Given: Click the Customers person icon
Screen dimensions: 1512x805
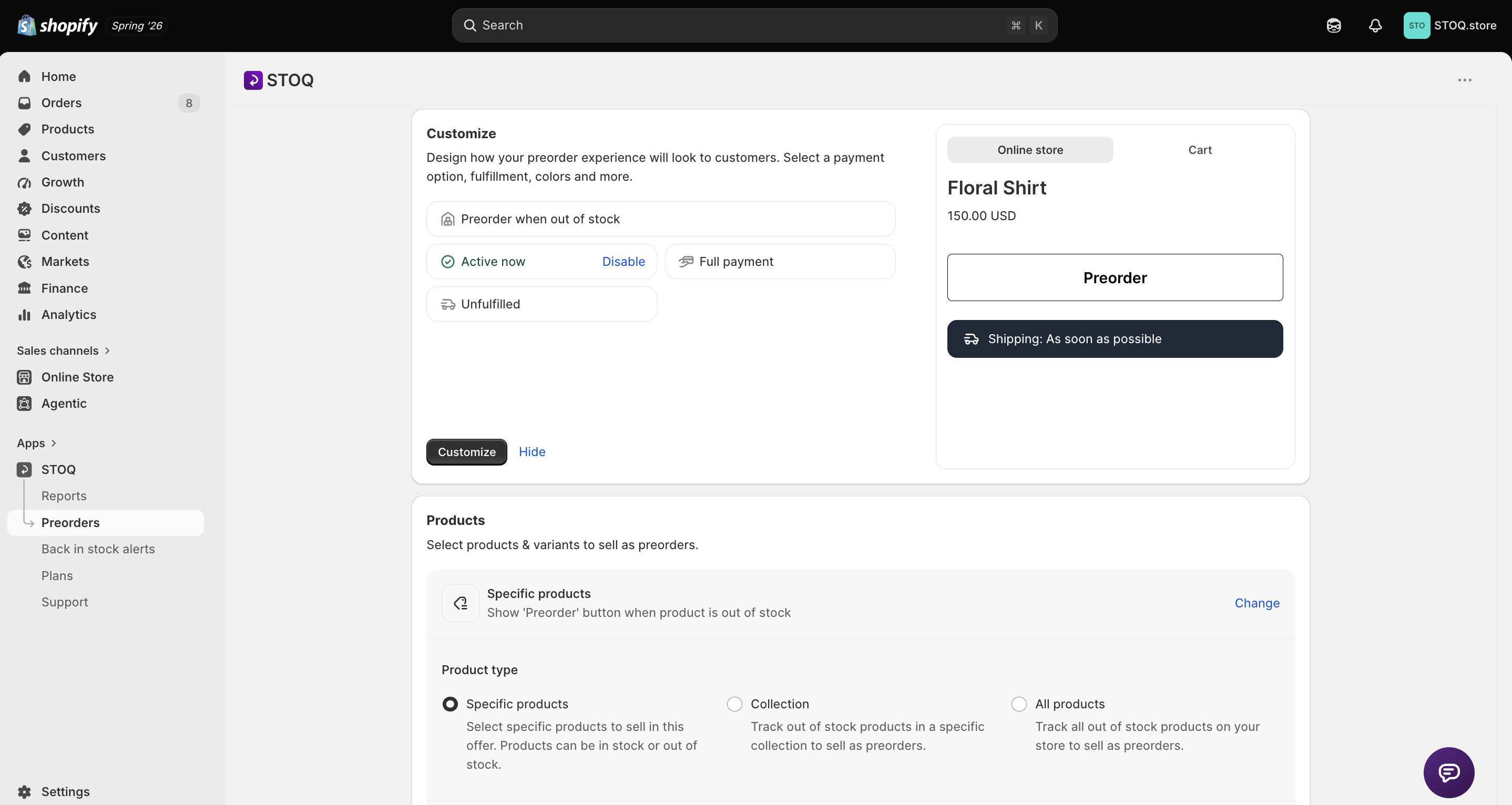Looking at the screenshot, I should click(24, 156).
